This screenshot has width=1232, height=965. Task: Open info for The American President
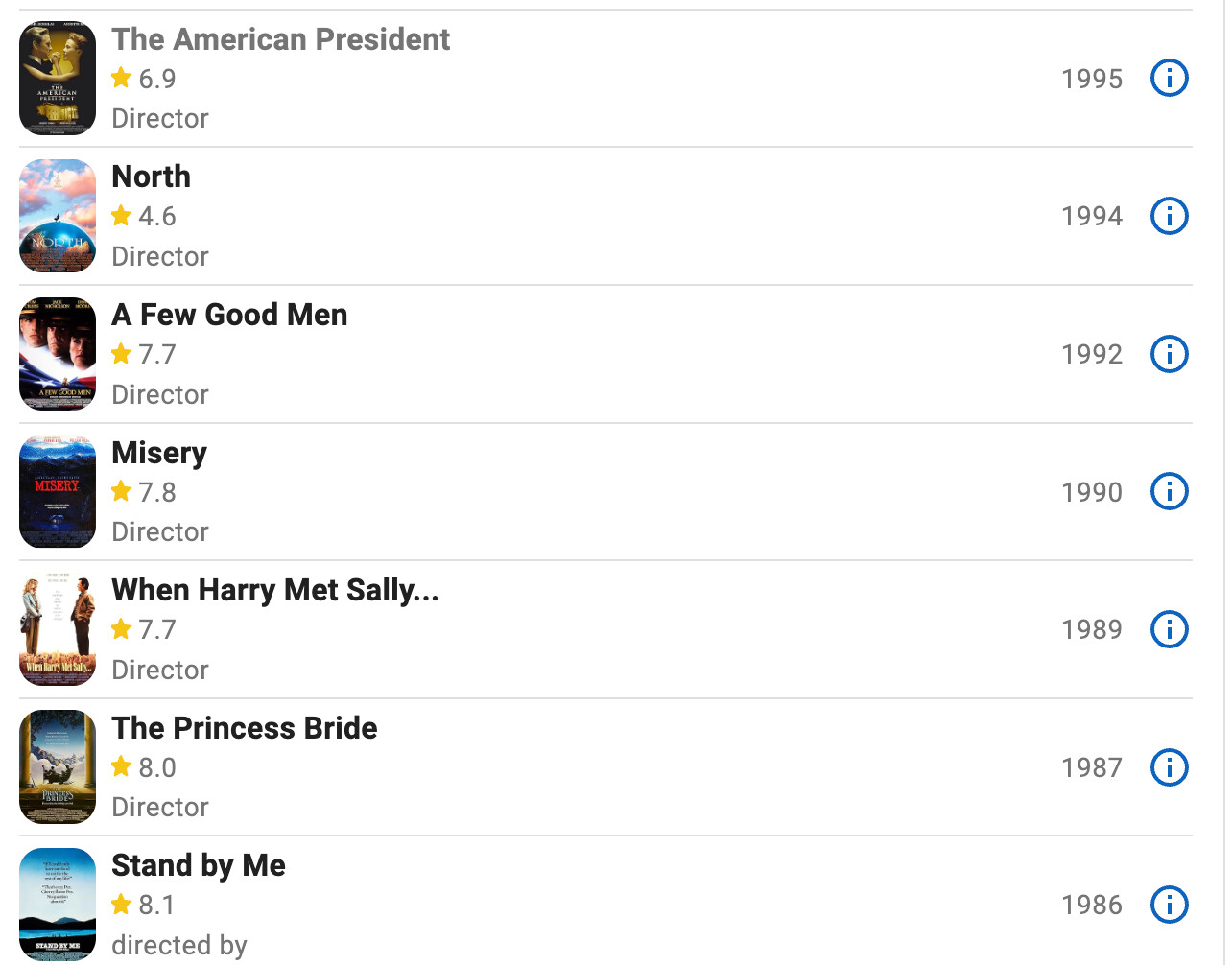coord(1169,79)
